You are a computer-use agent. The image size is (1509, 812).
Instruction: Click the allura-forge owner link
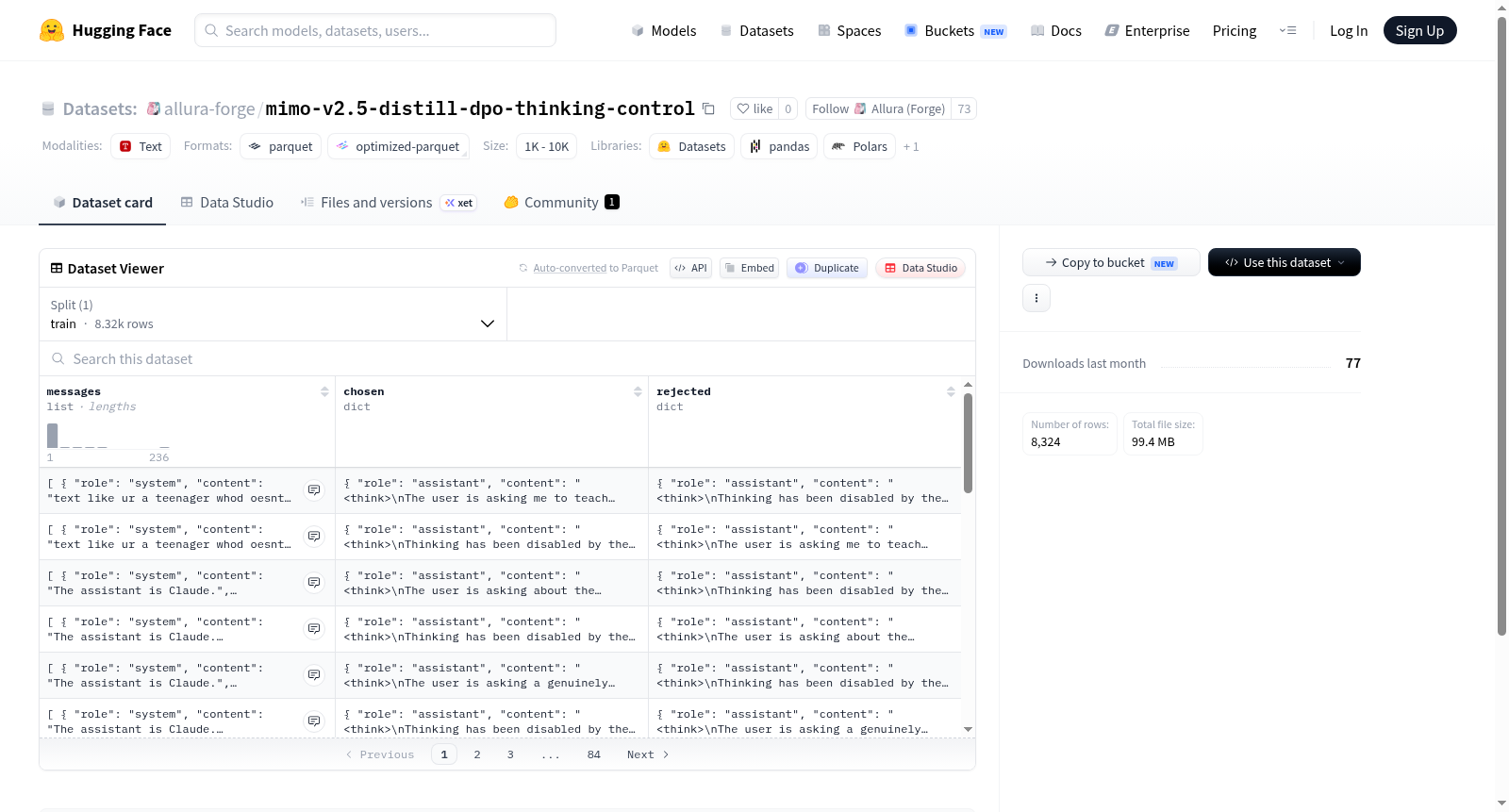coord(209,108)
